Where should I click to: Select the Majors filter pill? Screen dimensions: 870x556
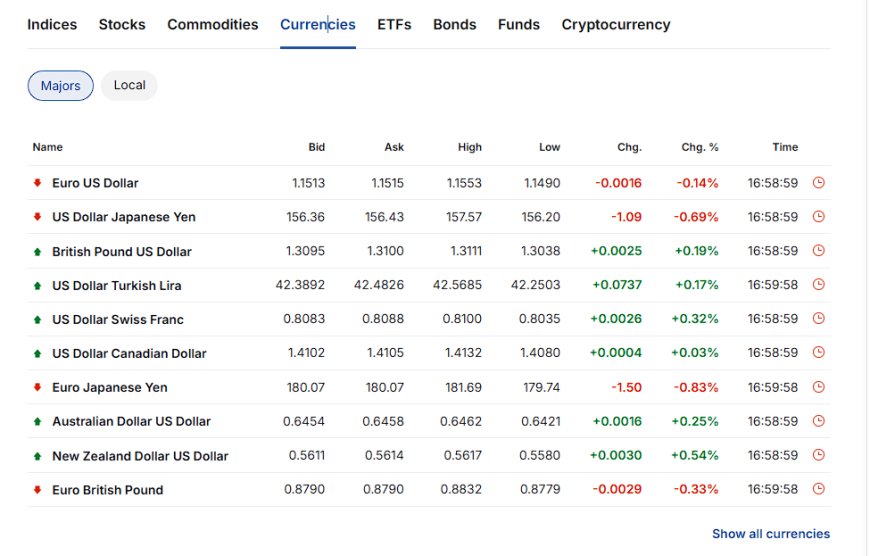click(x=60, y=85)
